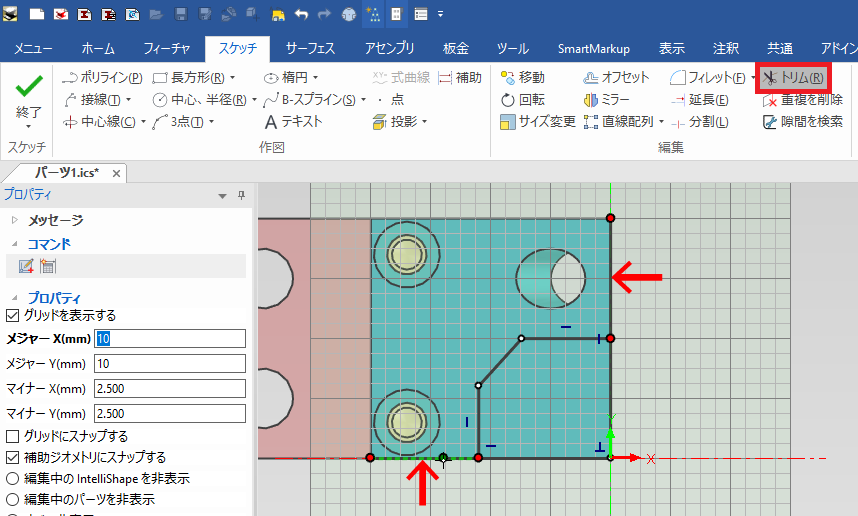Open the Rectangle (長方形) dropdown arrow

click(232, 77)
